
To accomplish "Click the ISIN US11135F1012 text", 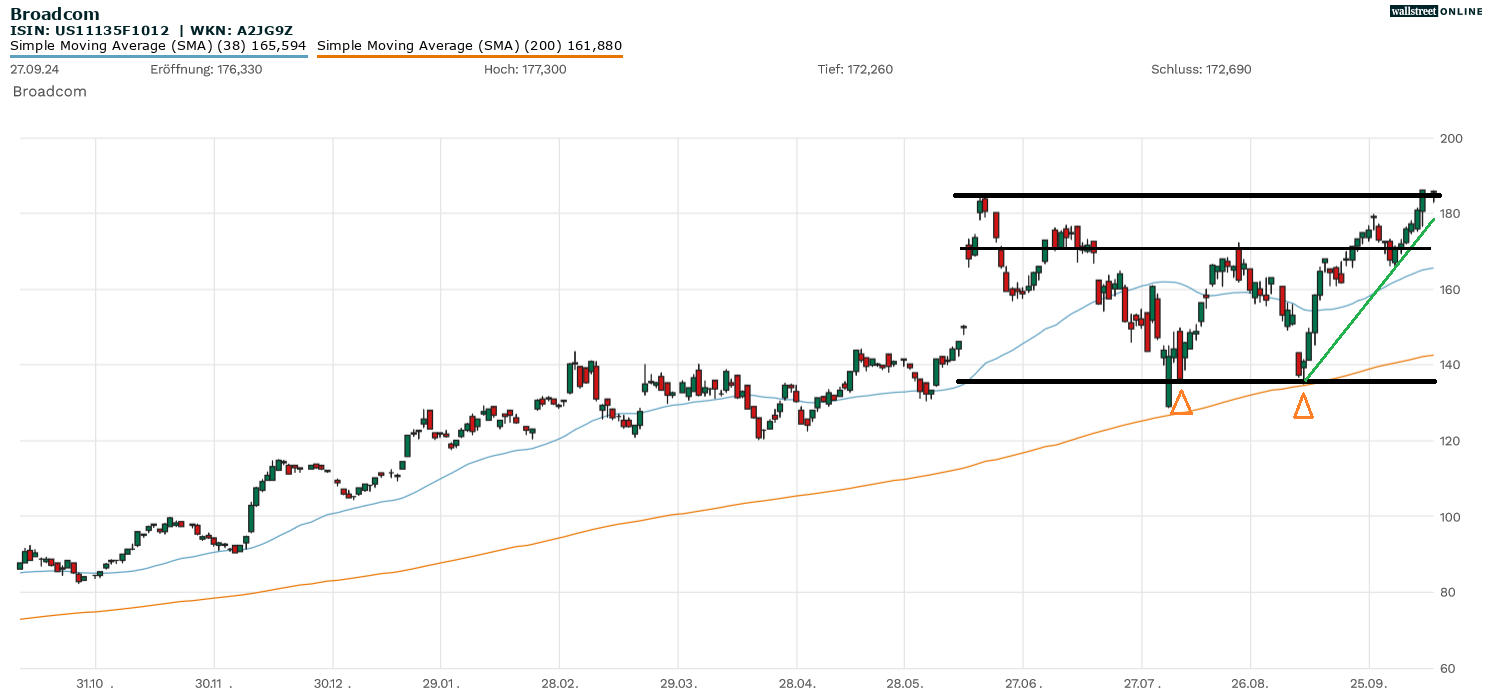I will click(x=90, y=31).
